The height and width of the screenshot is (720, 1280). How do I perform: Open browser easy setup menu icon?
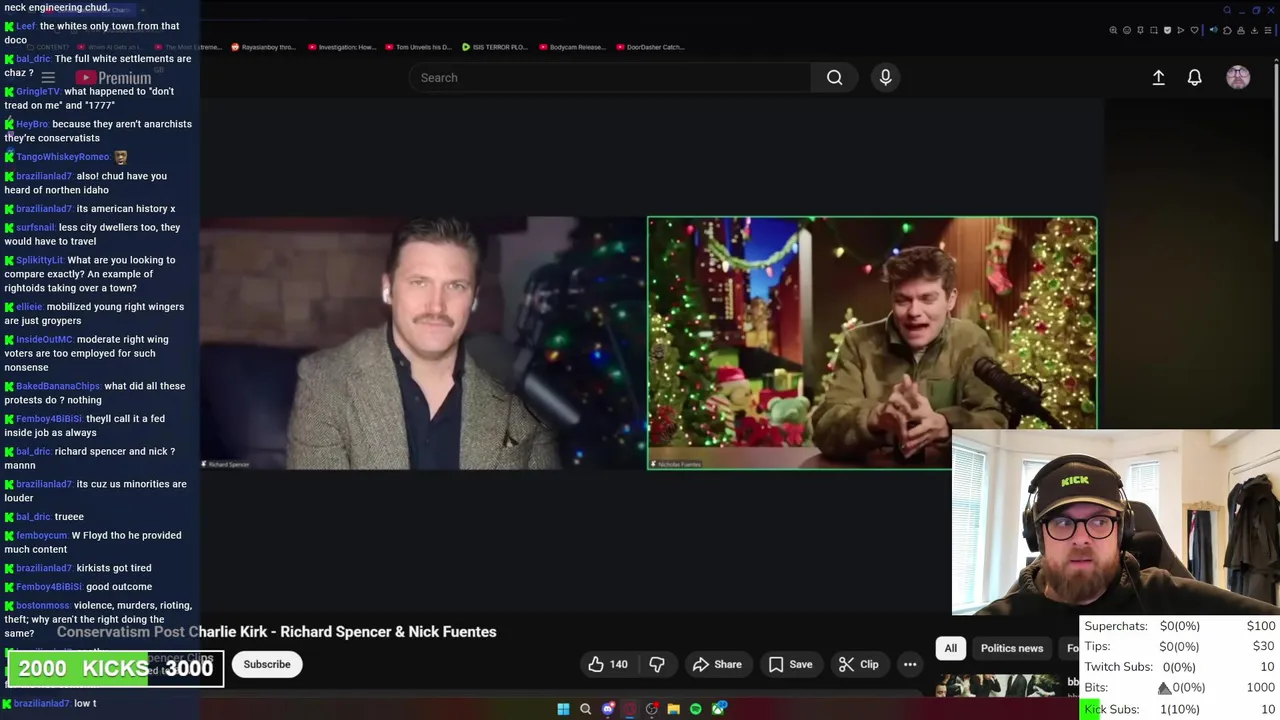pos(1268,30)
